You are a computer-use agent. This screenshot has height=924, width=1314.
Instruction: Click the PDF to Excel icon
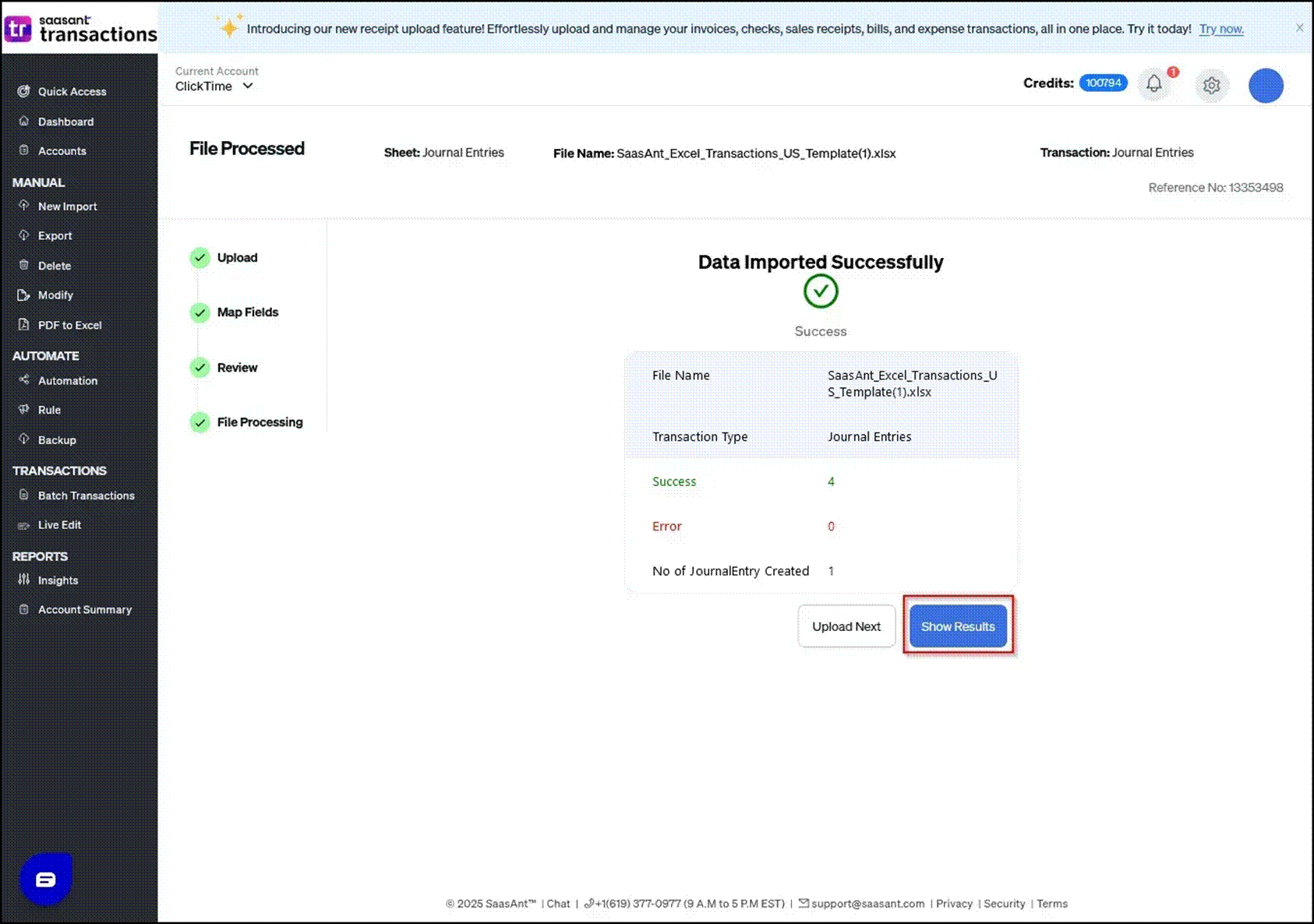pos(23,325)
